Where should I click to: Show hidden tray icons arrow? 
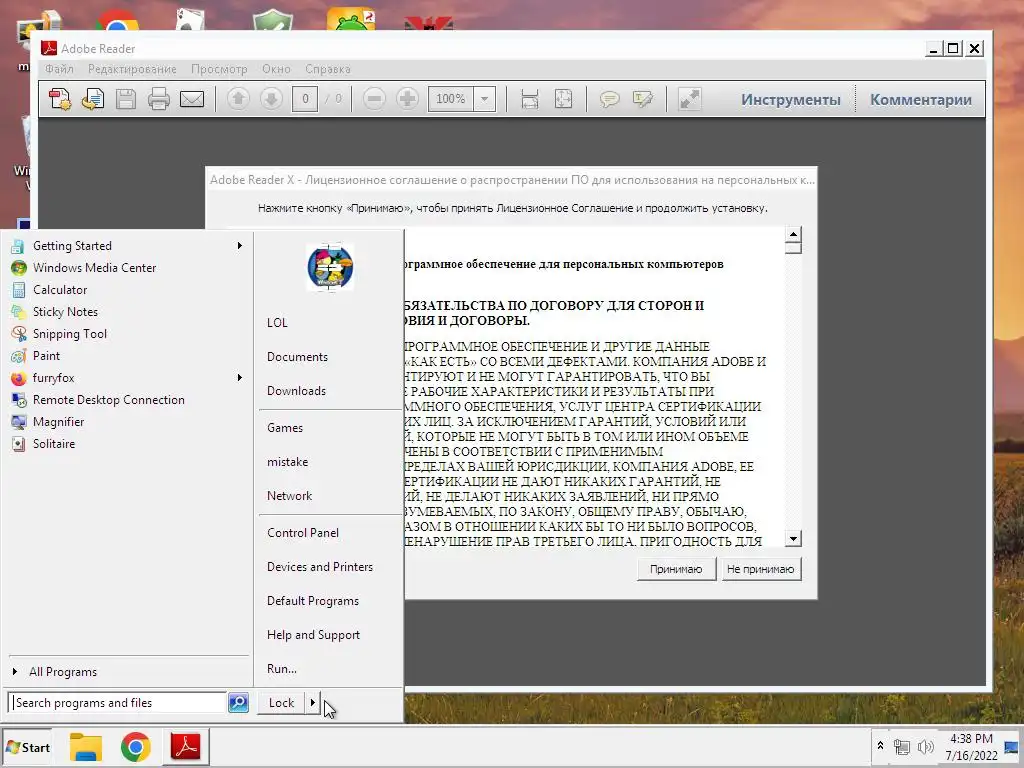coord(880,745)
